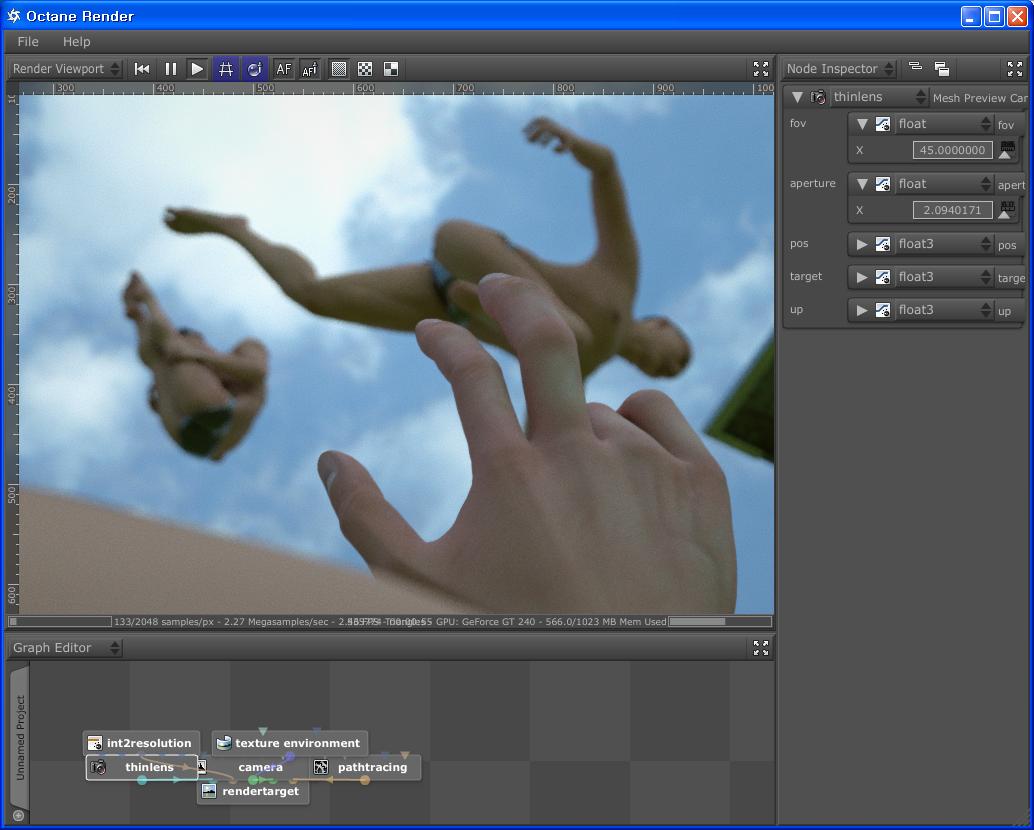Select the rendertarget node
1034x830 pixels.
point(253,791)
